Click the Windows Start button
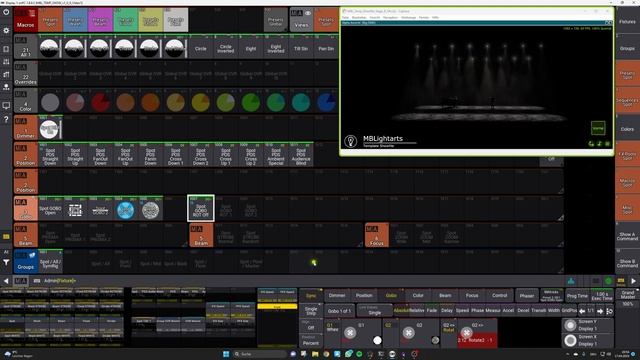The height and width of the screenshot is (360, 640). click(226, 354)
